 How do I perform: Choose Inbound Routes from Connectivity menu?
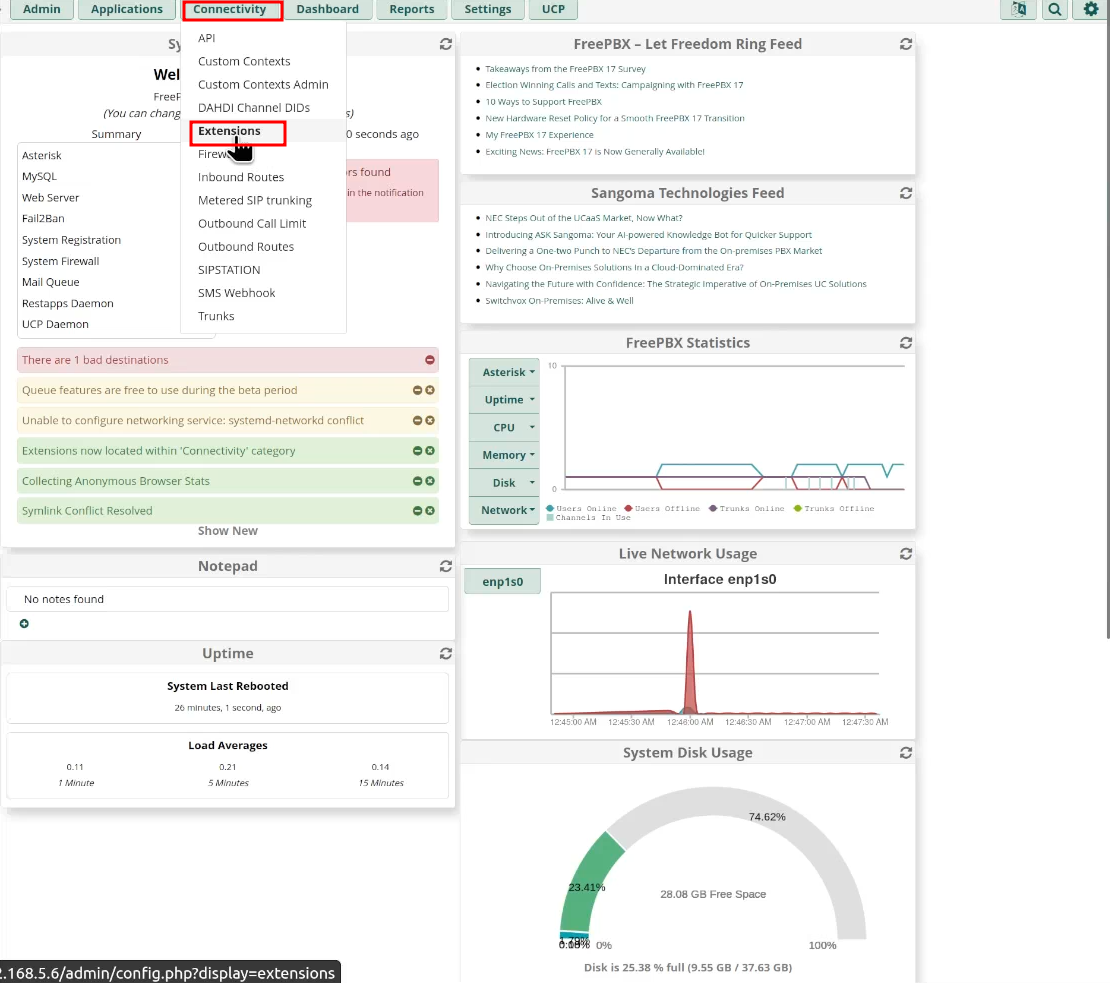(241, 177)
